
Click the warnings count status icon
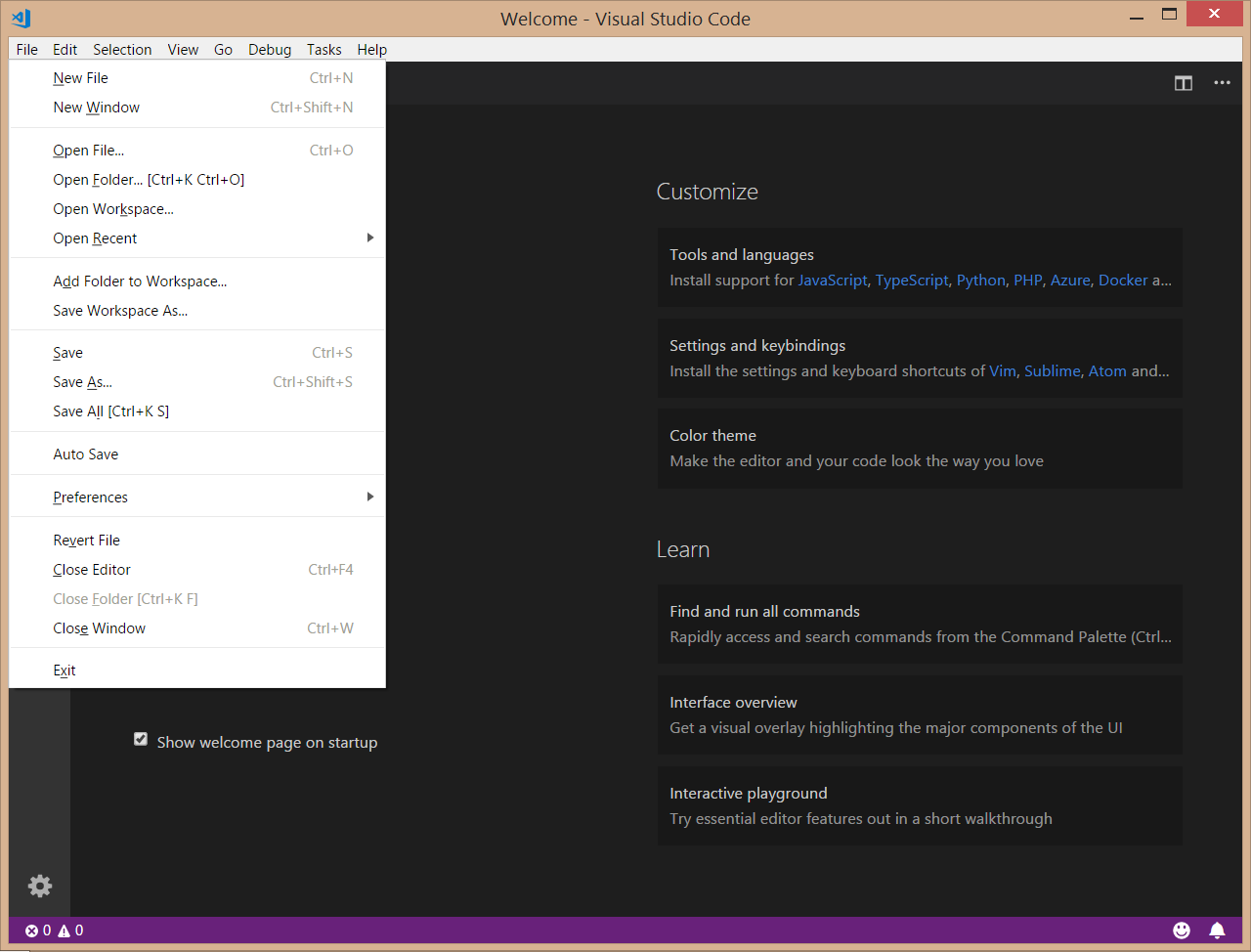pyautogui.click(x=70, y=930)
